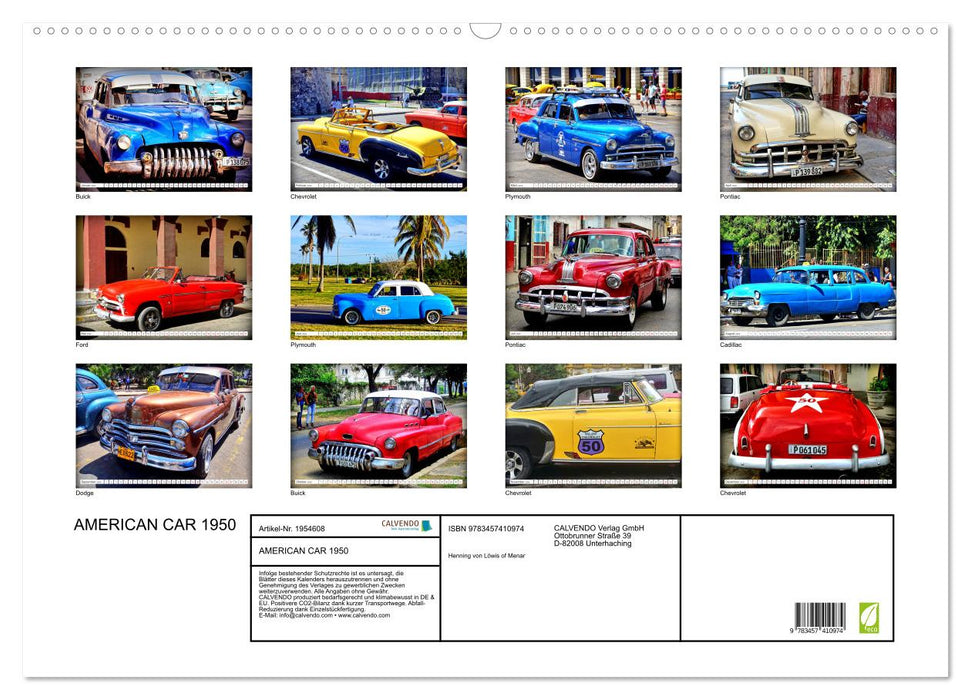Toggle the blue Cadillac photo selection
Screen dimensions: 971x700
[806, 277]
